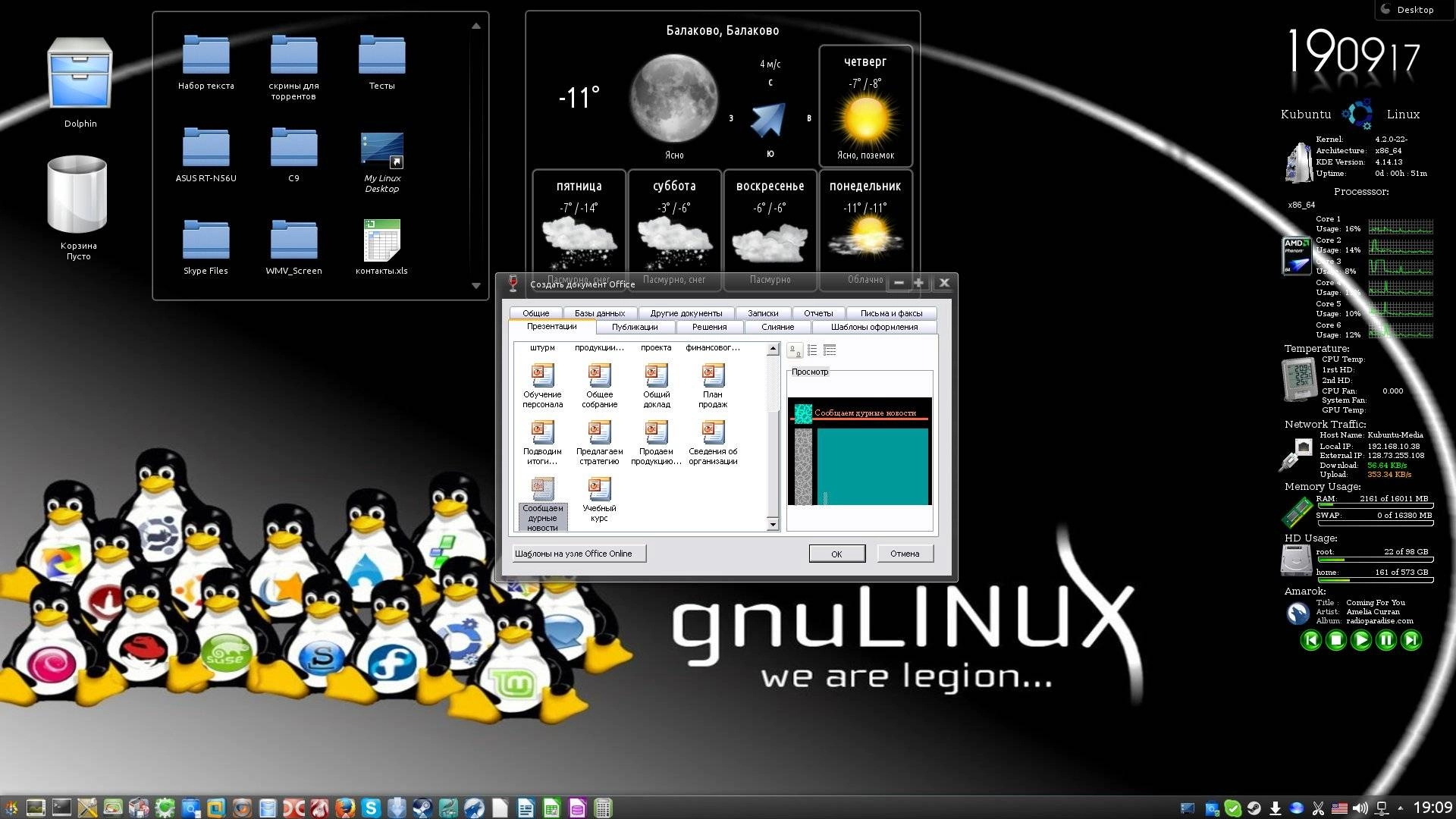This screenshot has height=819, width=1456.
Task: Switch to the "Отчеты" tab
Action: coord(818,313)
